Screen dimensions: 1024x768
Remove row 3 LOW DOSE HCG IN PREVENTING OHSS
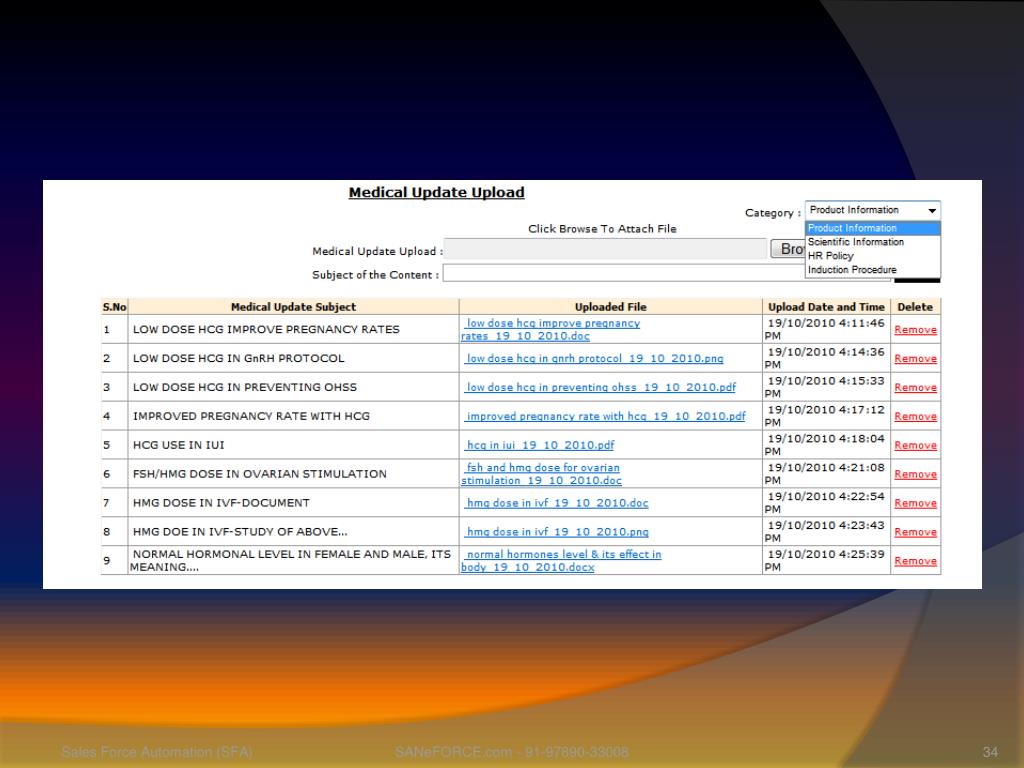916,387
